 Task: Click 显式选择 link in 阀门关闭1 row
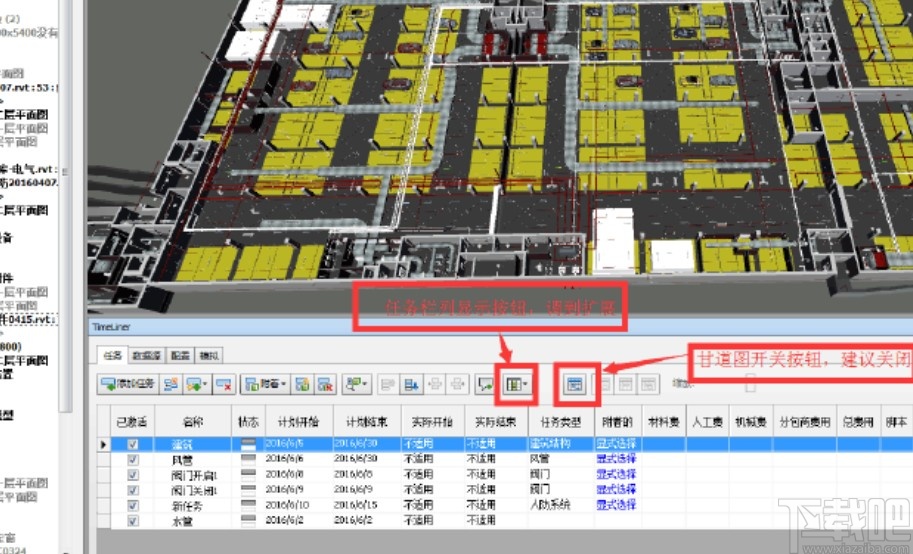(x=616, y=489)
